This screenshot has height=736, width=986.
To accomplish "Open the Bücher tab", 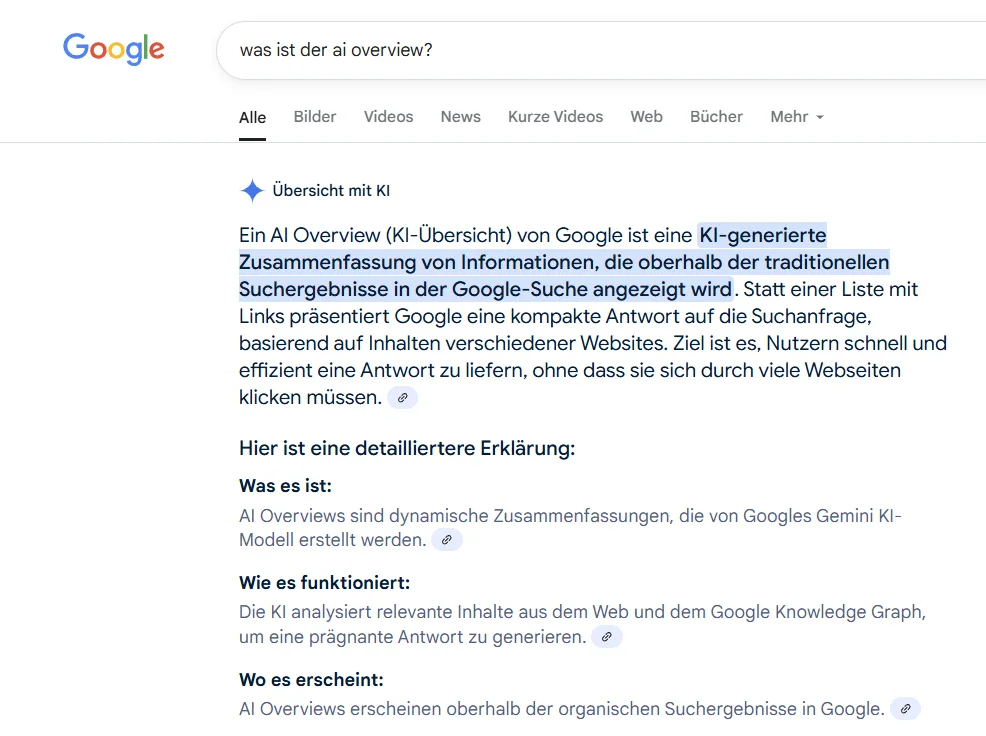I will 716,117.
